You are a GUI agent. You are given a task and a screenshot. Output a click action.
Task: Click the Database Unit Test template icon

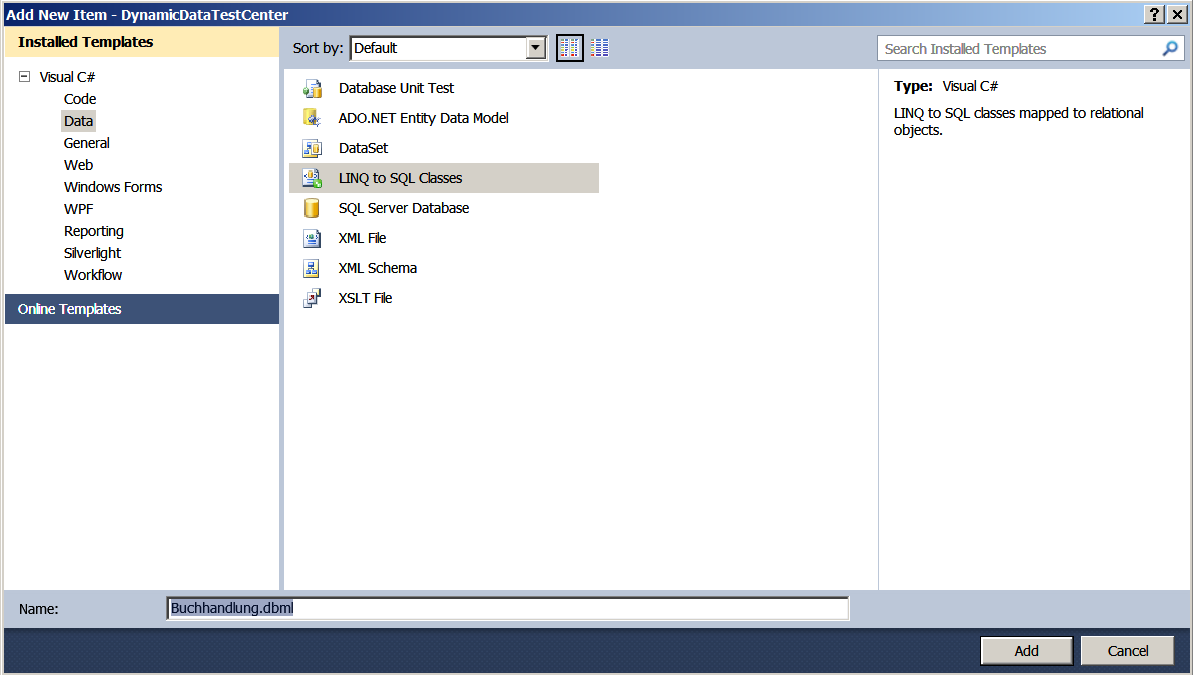(312, 88)
